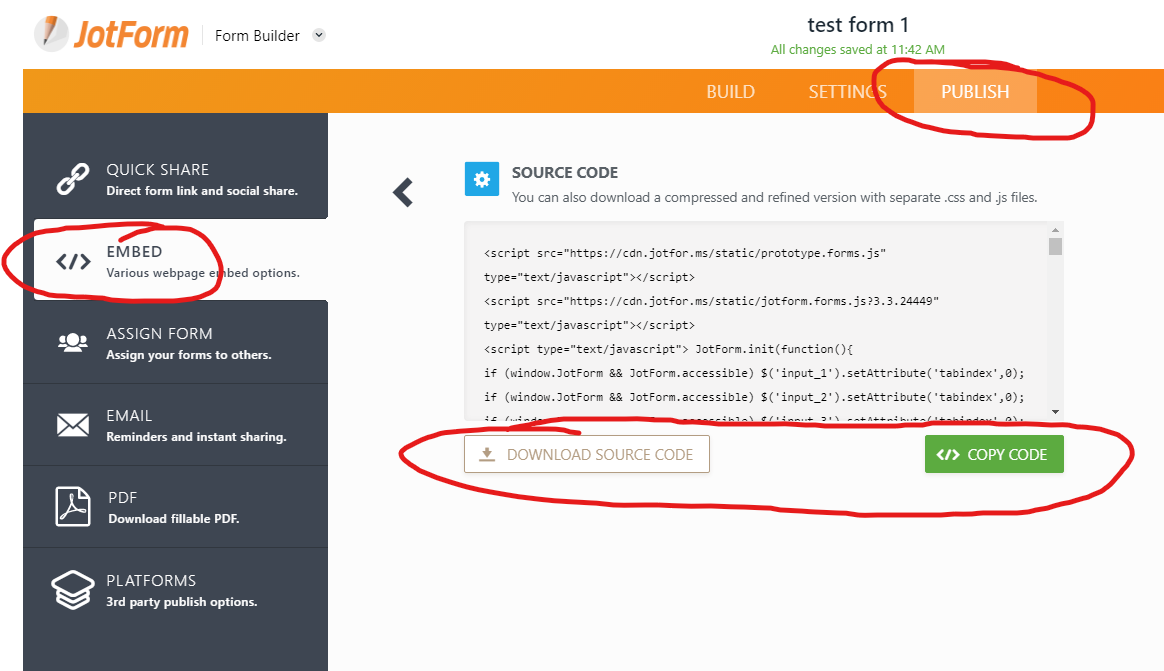Click the test form 1 title
This screenshot has width=1164, height=671.
pos(857,25)
